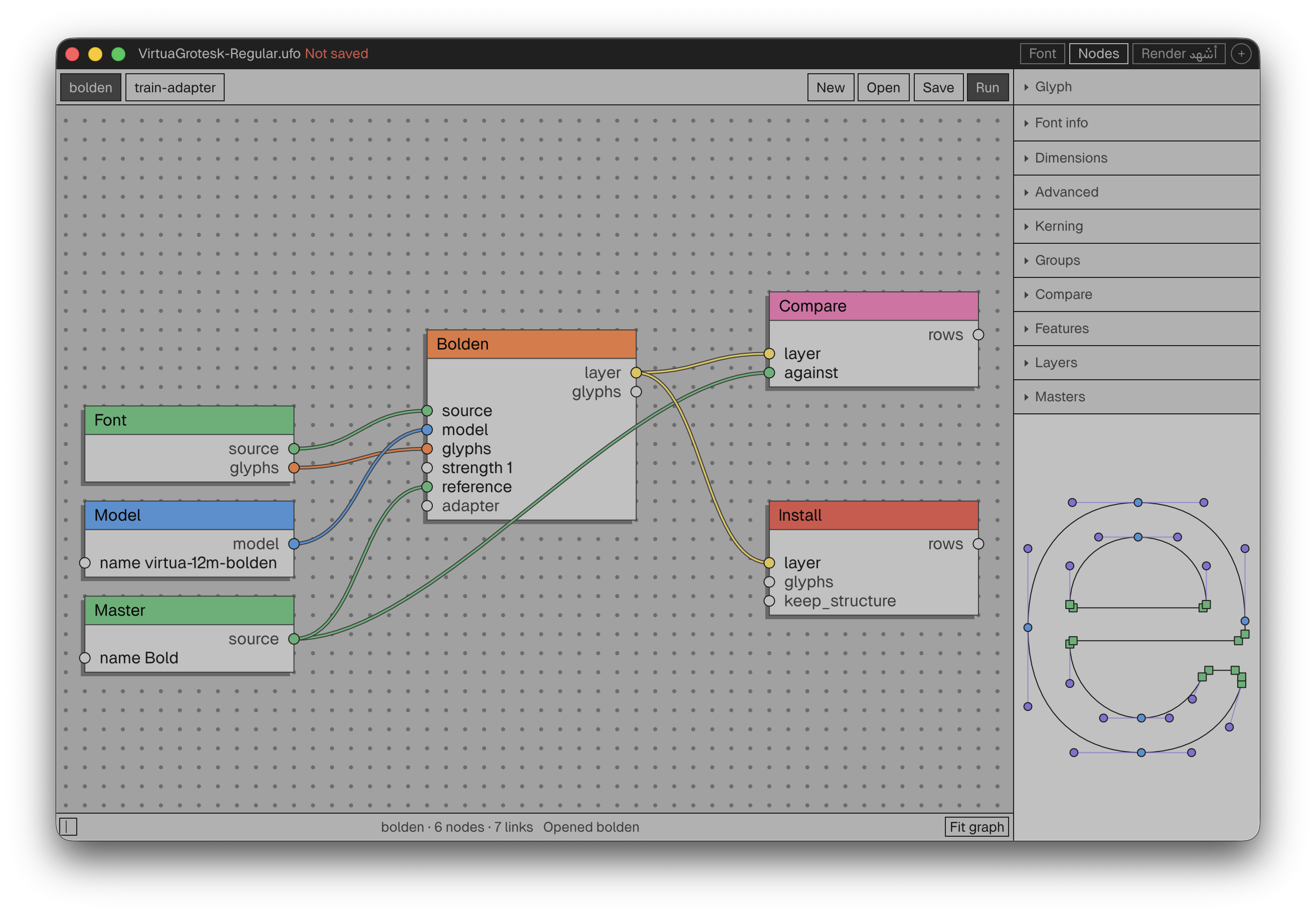The image size is (1316, 915).
Task: Expand the Font info section
Action: click(x=1136, y=123)
